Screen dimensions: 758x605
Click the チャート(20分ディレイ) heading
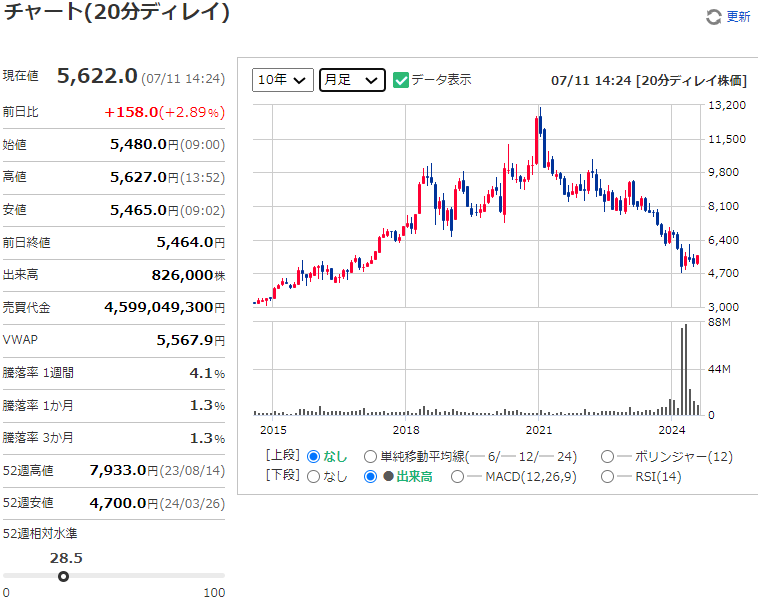tap(116, 13)
